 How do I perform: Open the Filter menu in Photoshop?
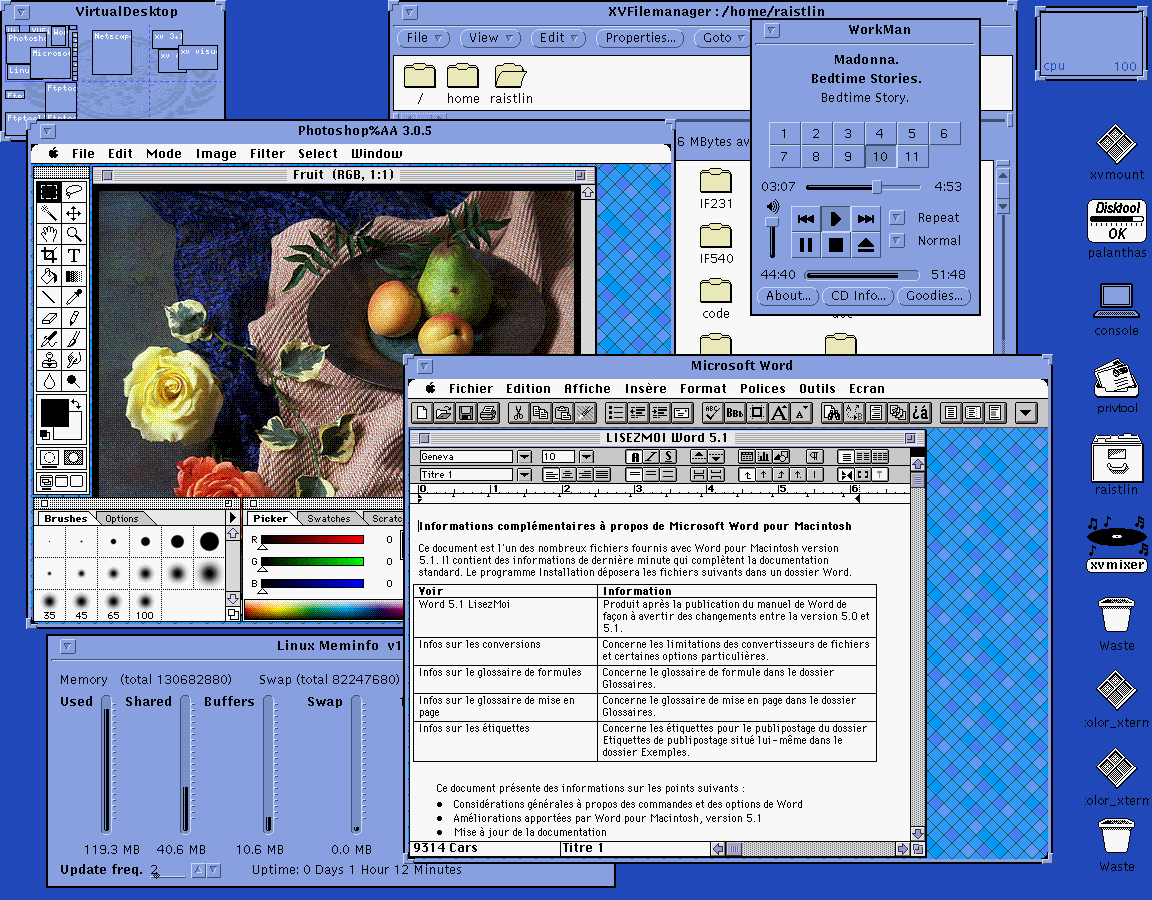[x=267, y=154]
